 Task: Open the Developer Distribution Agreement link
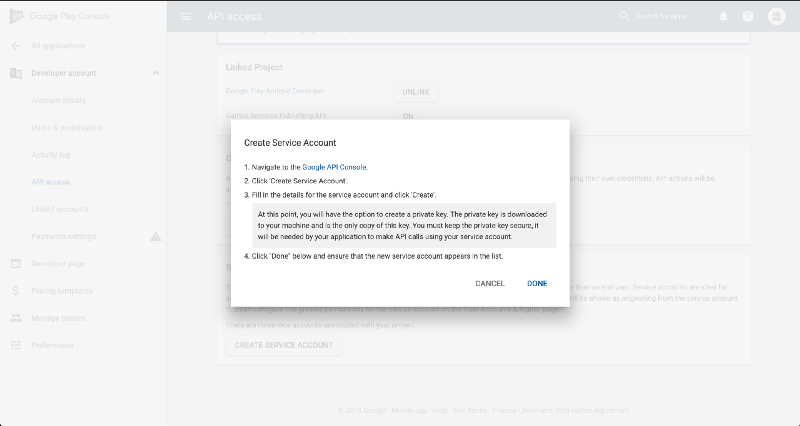tap(575, 410)
